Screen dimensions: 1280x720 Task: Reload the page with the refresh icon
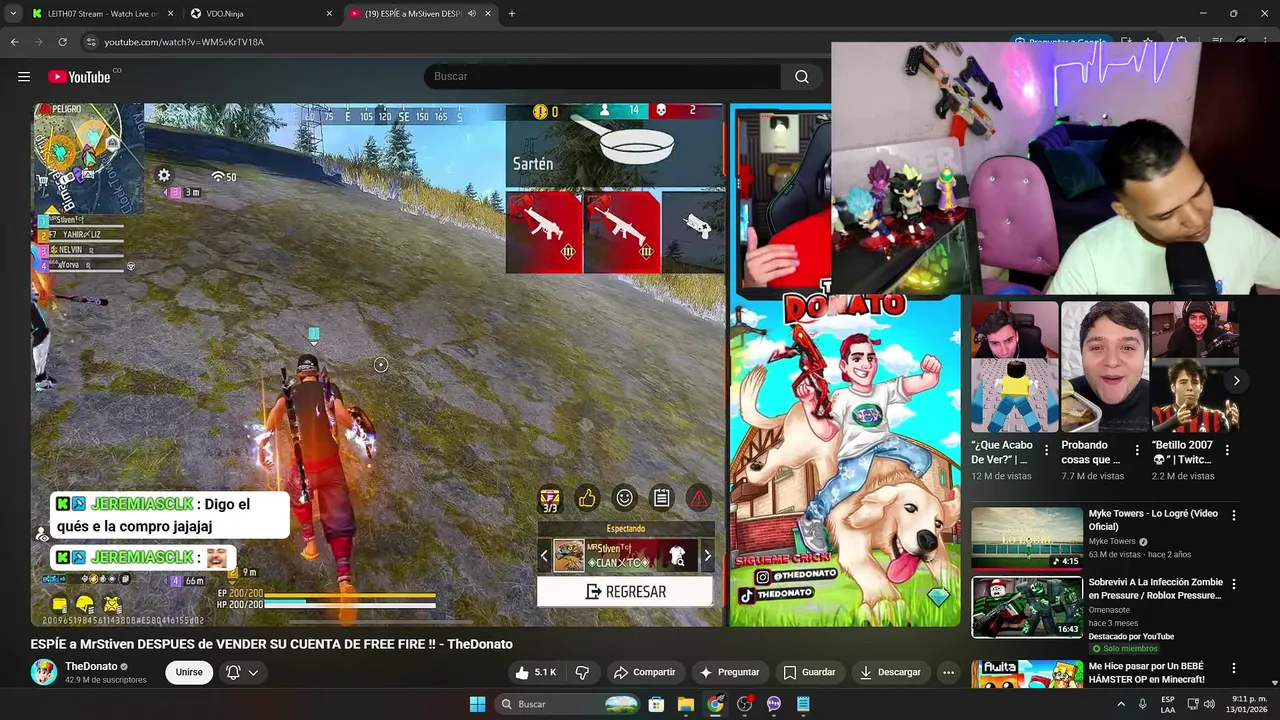(x=62, y=42)
